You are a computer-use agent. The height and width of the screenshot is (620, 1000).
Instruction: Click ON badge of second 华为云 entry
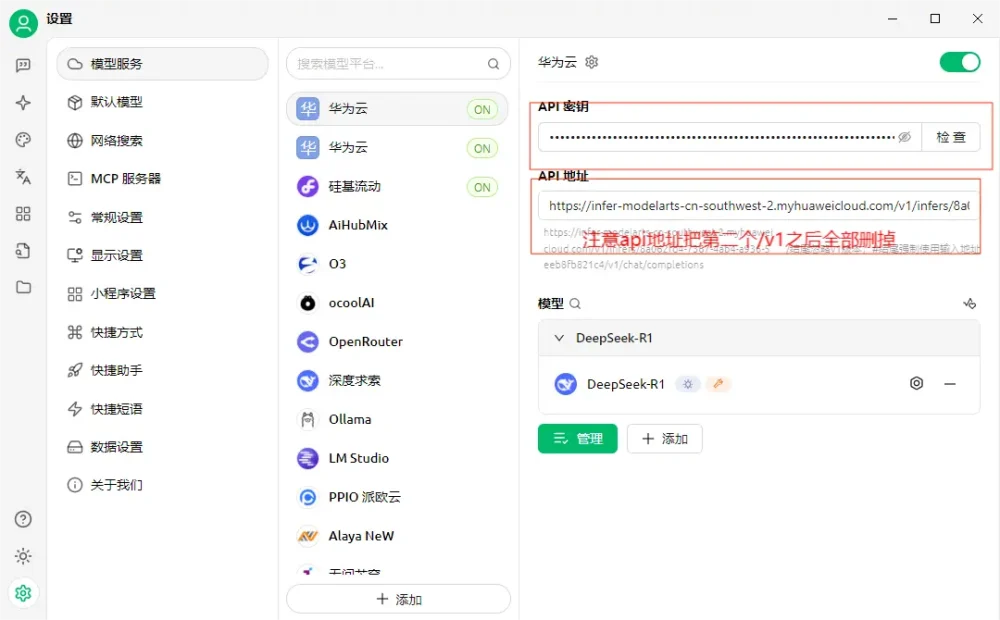pyautogui.click(x=482, y=149)
